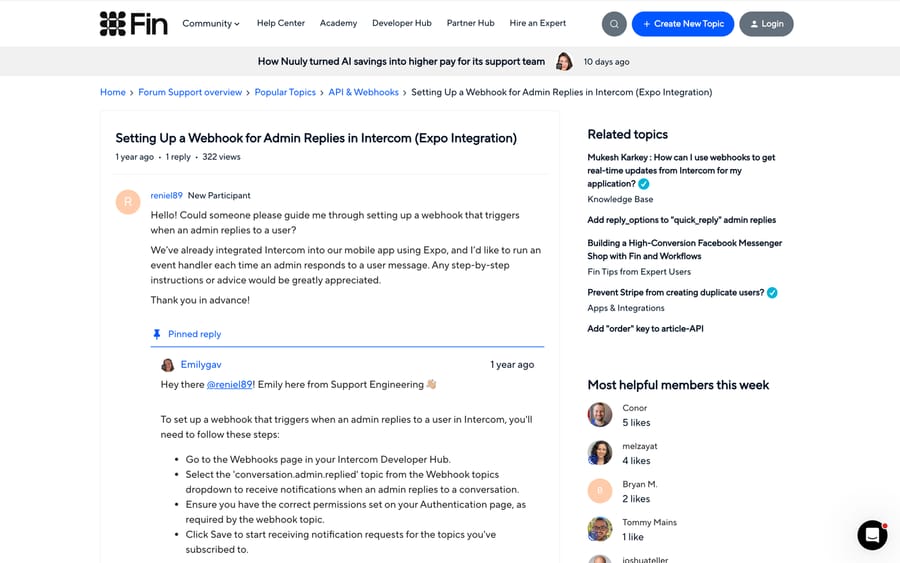
Task: Open Add reply_options to quick_reply topic
Action: point(681,220)
